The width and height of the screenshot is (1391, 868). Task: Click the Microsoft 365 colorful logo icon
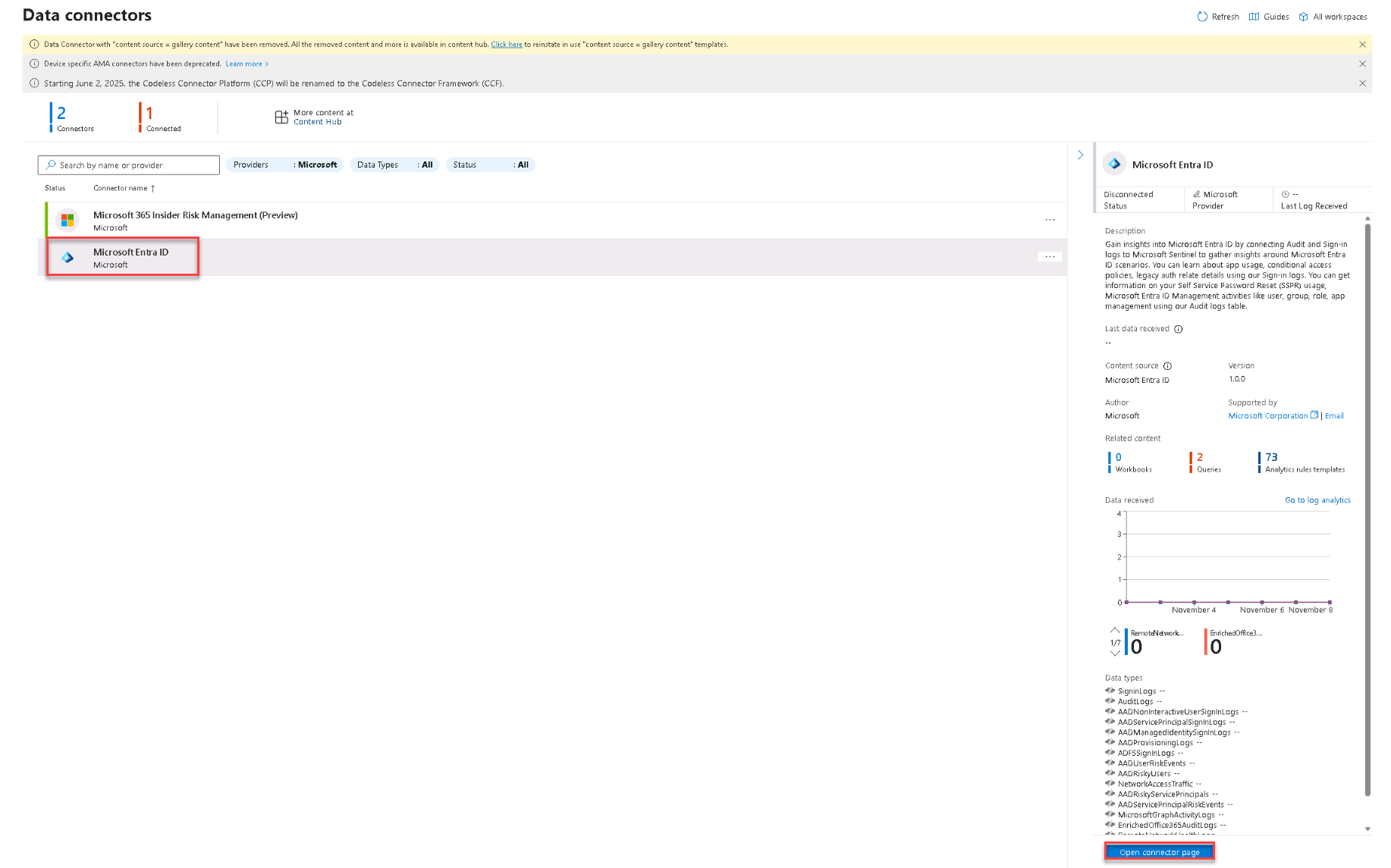point(68,221)
